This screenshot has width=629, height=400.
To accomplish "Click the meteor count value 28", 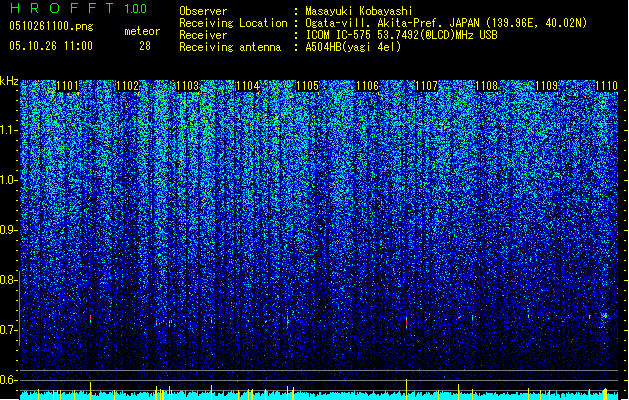I will tap(145, 46).
